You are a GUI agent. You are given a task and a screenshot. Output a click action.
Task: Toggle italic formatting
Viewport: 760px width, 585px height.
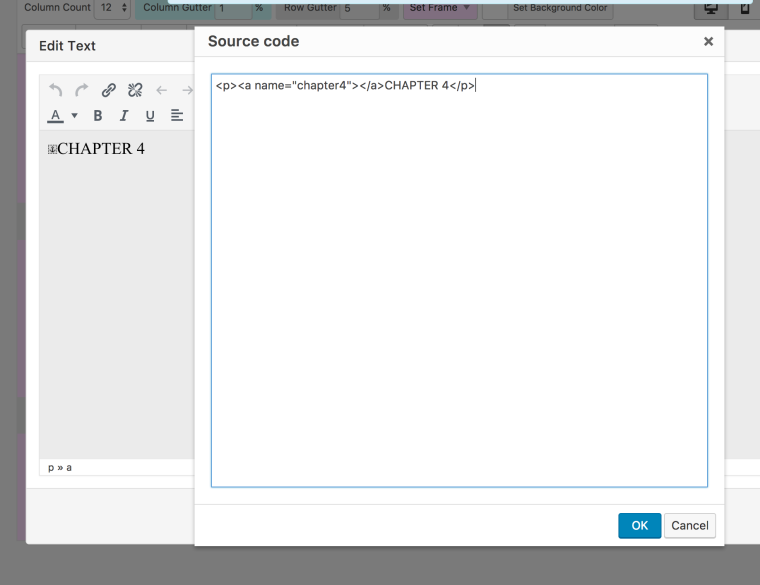(124, 116)
